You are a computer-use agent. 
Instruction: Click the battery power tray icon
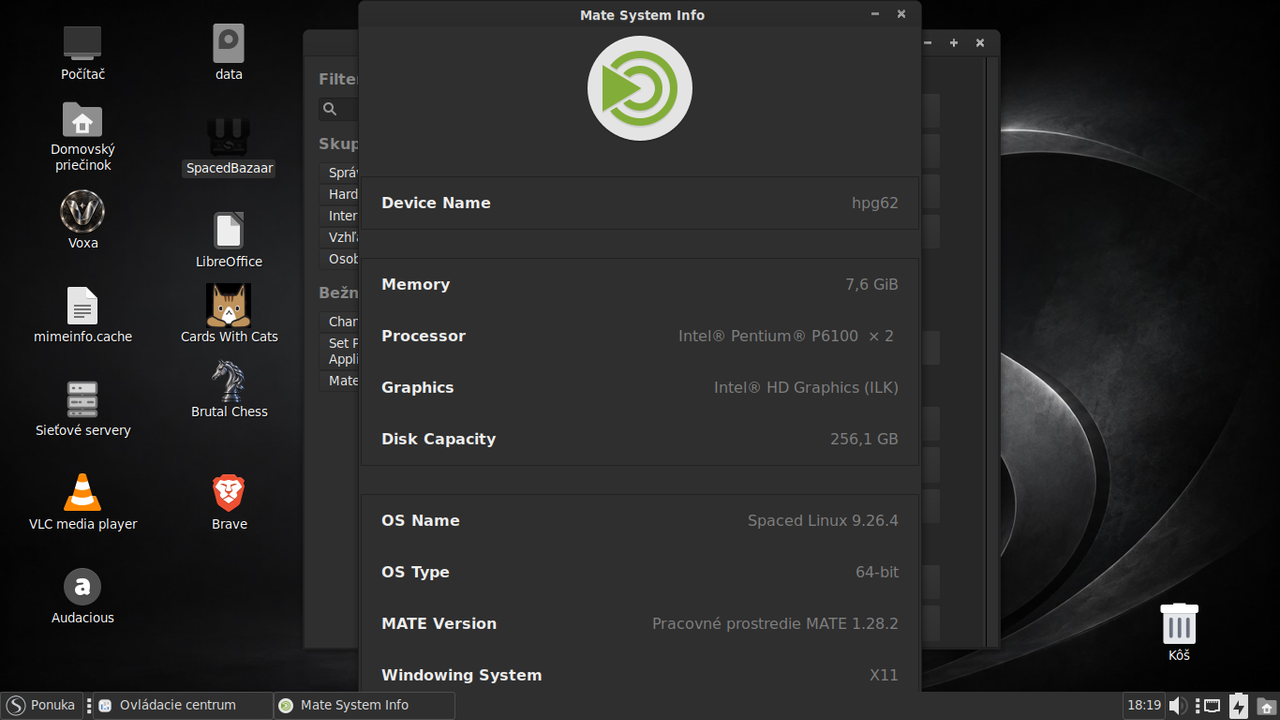pyautogui.click(x=1239, y=706)
